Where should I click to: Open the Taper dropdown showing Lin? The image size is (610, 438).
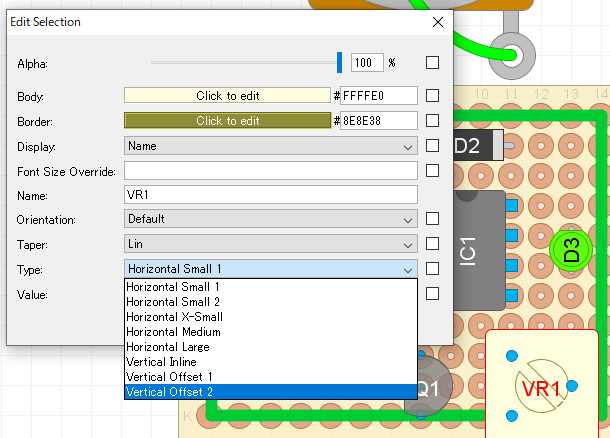(x=271, y=244)
